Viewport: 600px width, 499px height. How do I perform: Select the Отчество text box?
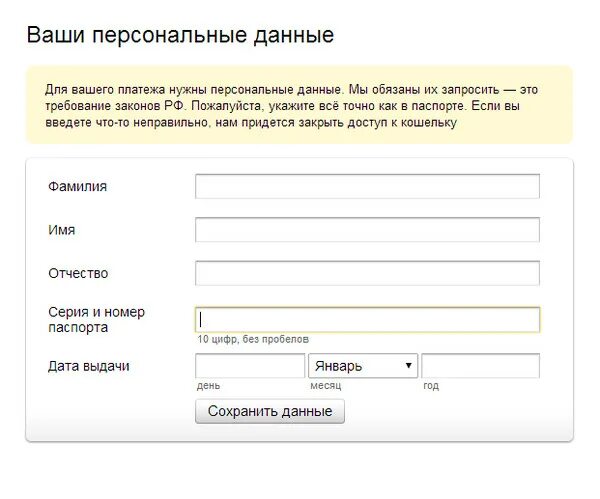367,273
